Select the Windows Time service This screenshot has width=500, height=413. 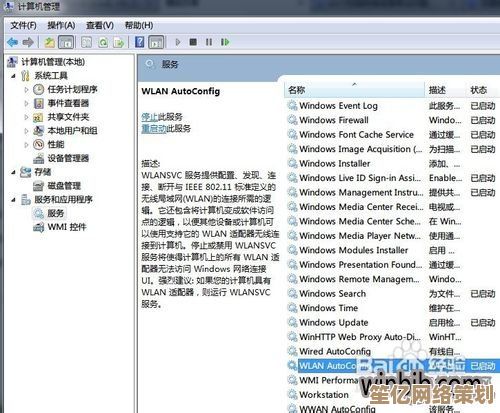(393, 308)
